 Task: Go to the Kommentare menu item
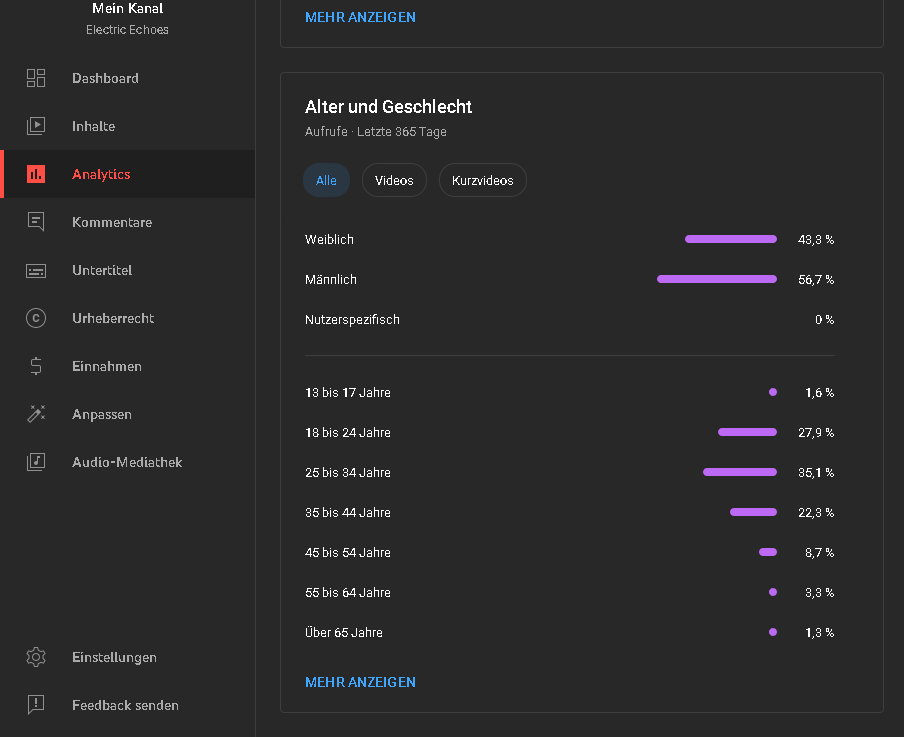112,222
